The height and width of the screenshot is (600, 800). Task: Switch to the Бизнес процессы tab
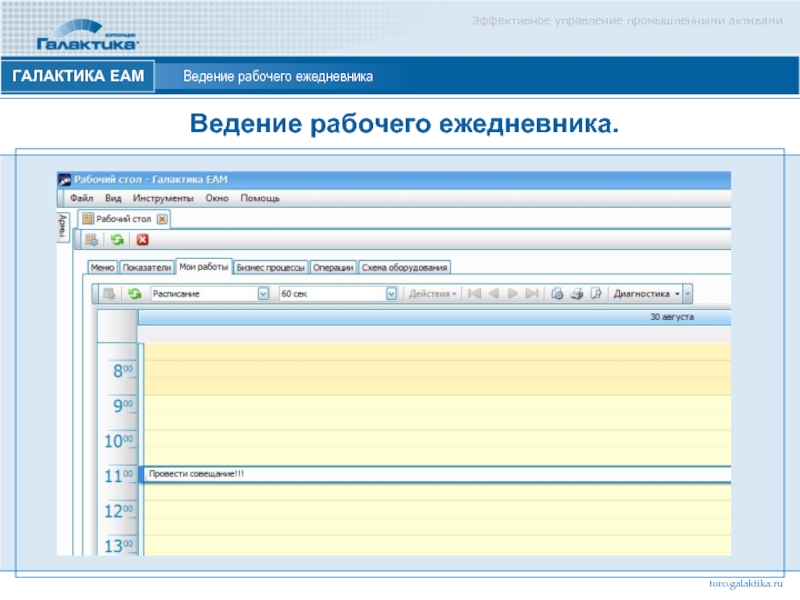pyautogui.click(x=271, y=267)
